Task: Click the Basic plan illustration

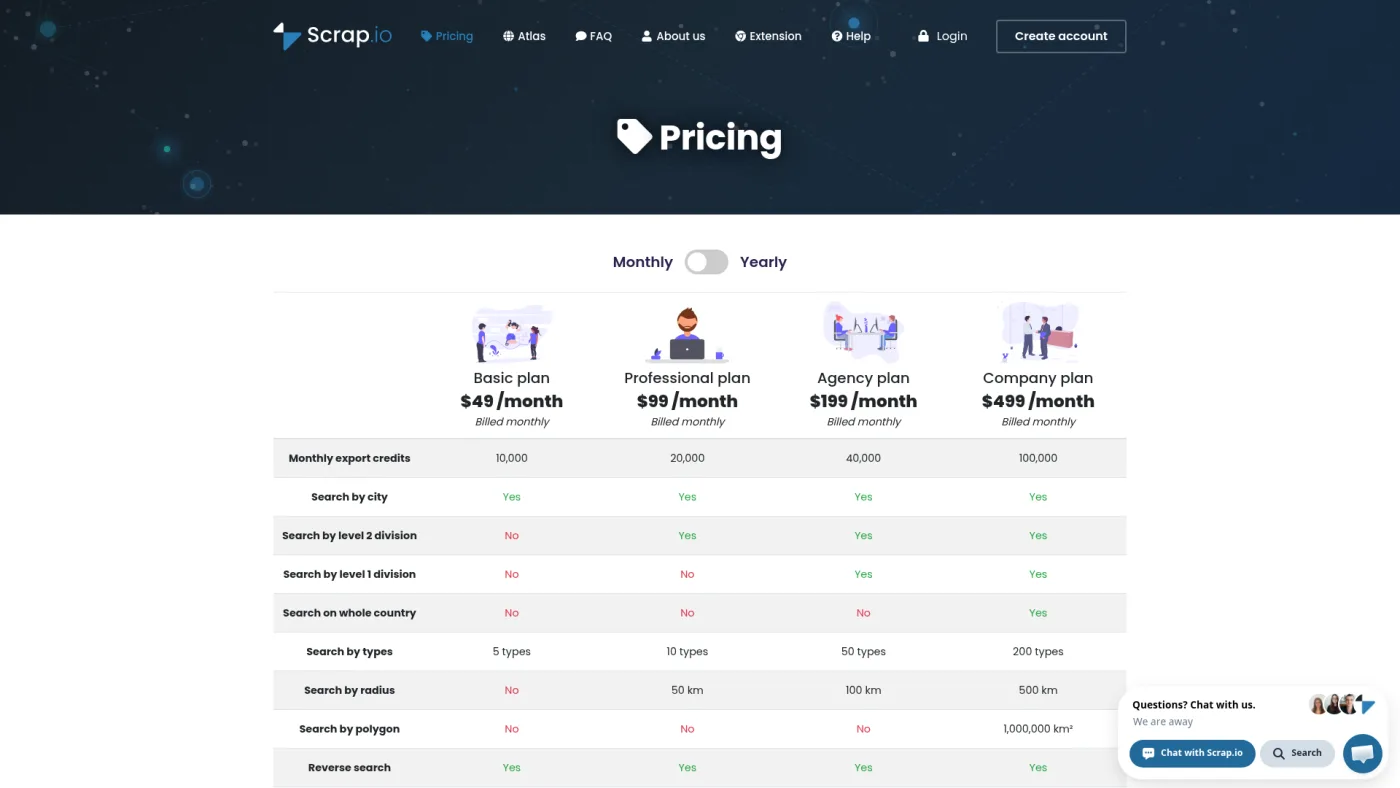Action: coord(512,334)
